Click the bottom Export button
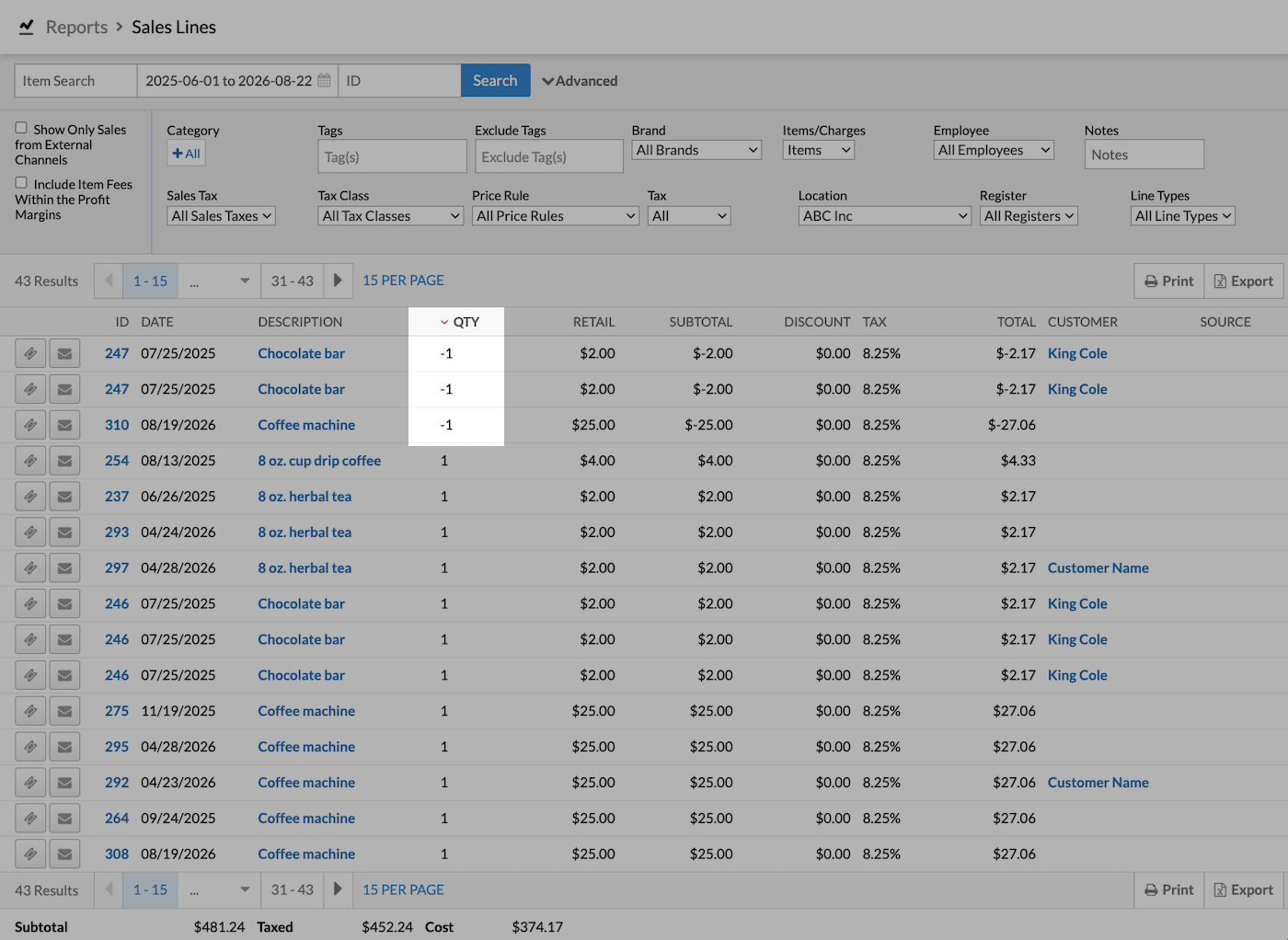 coord(1245,890)
